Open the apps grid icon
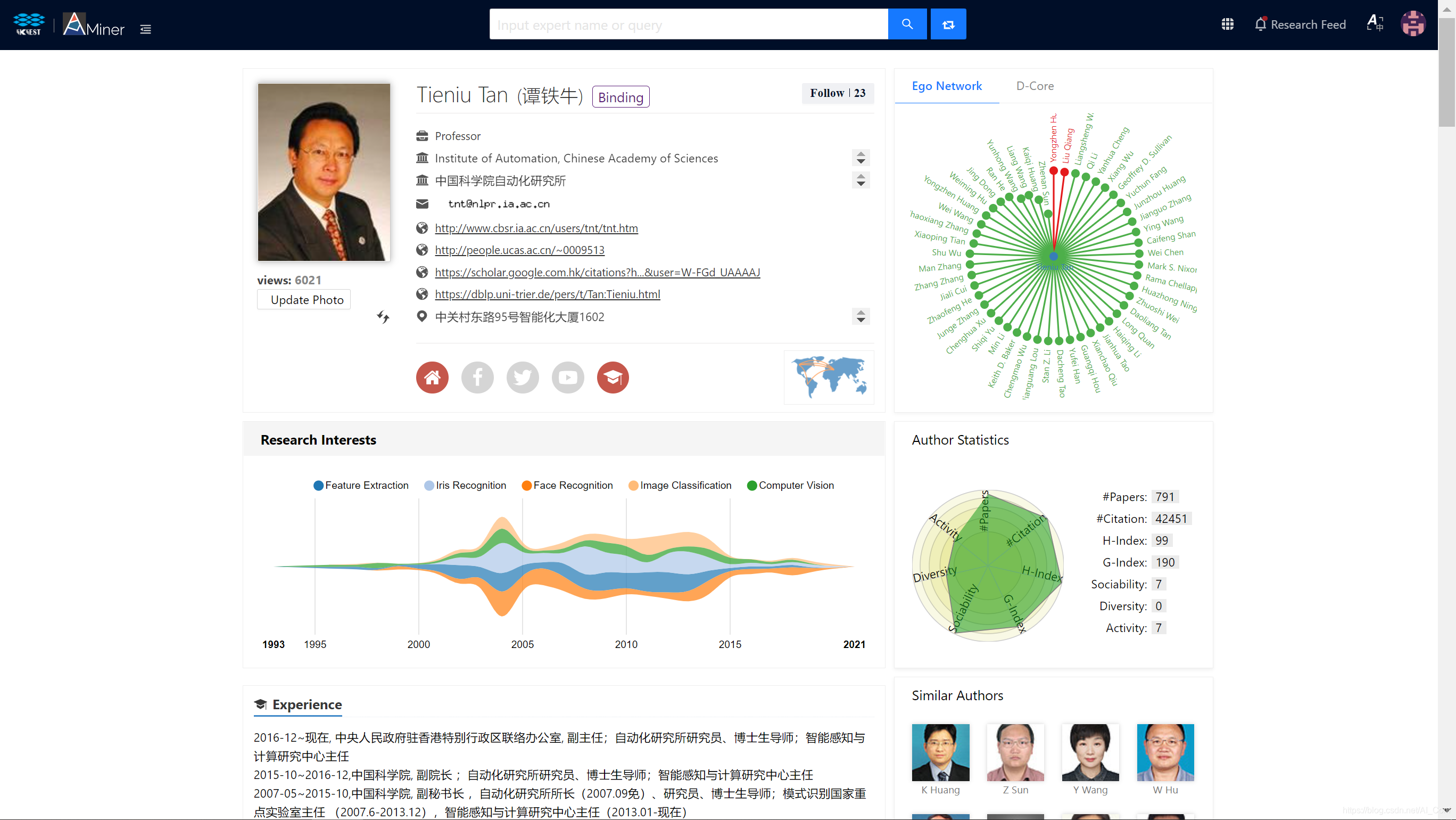1456x820 pixels. pyautogui.click(x=1227, y=24)
